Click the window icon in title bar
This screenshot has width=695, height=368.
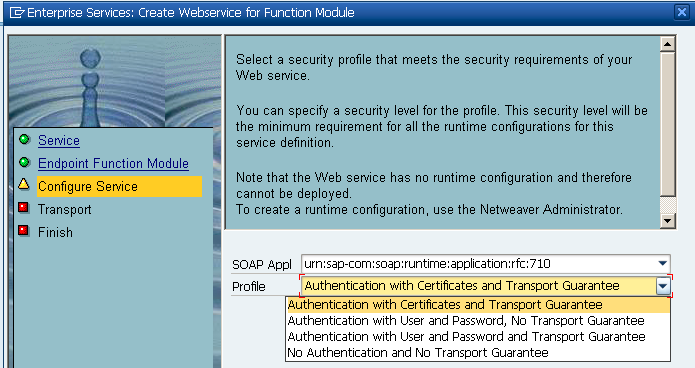(x=16, y=12)
